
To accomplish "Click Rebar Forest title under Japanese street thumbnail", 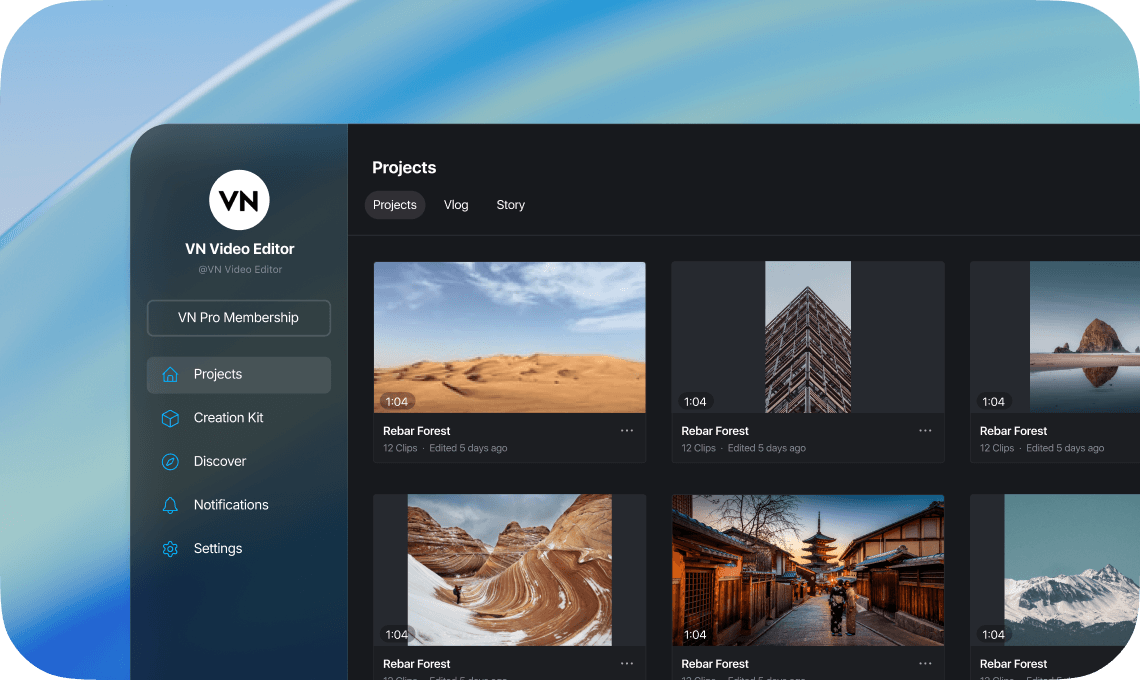I will point(715,664).
